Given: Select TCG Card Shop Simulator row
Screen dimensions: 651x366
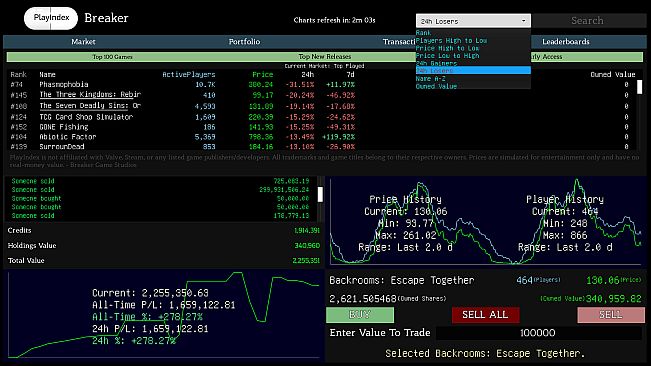Looking at the screenshot, I should pos(322,117).
